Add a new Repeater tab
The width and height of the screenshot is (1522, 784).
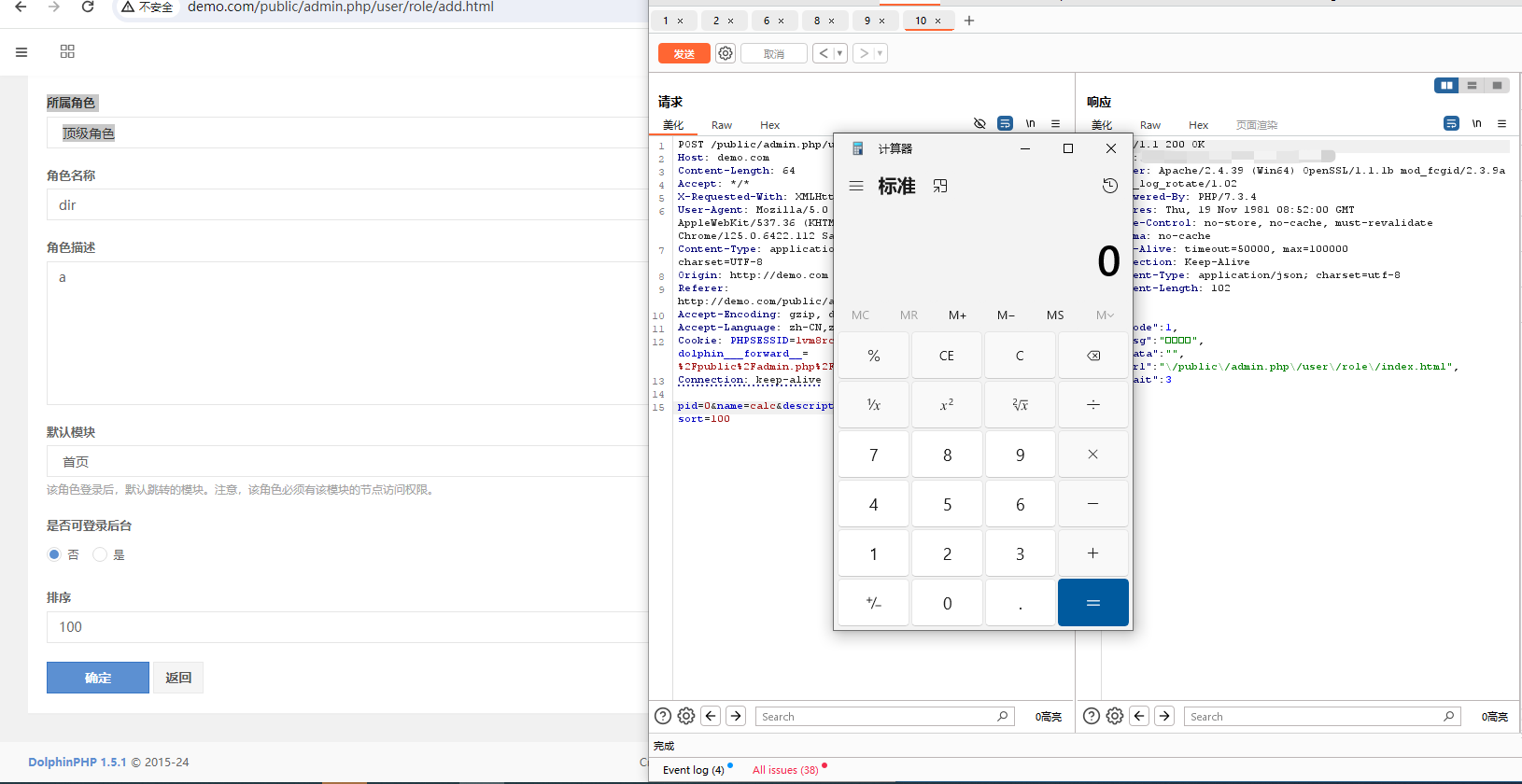(x=969, y=21)
